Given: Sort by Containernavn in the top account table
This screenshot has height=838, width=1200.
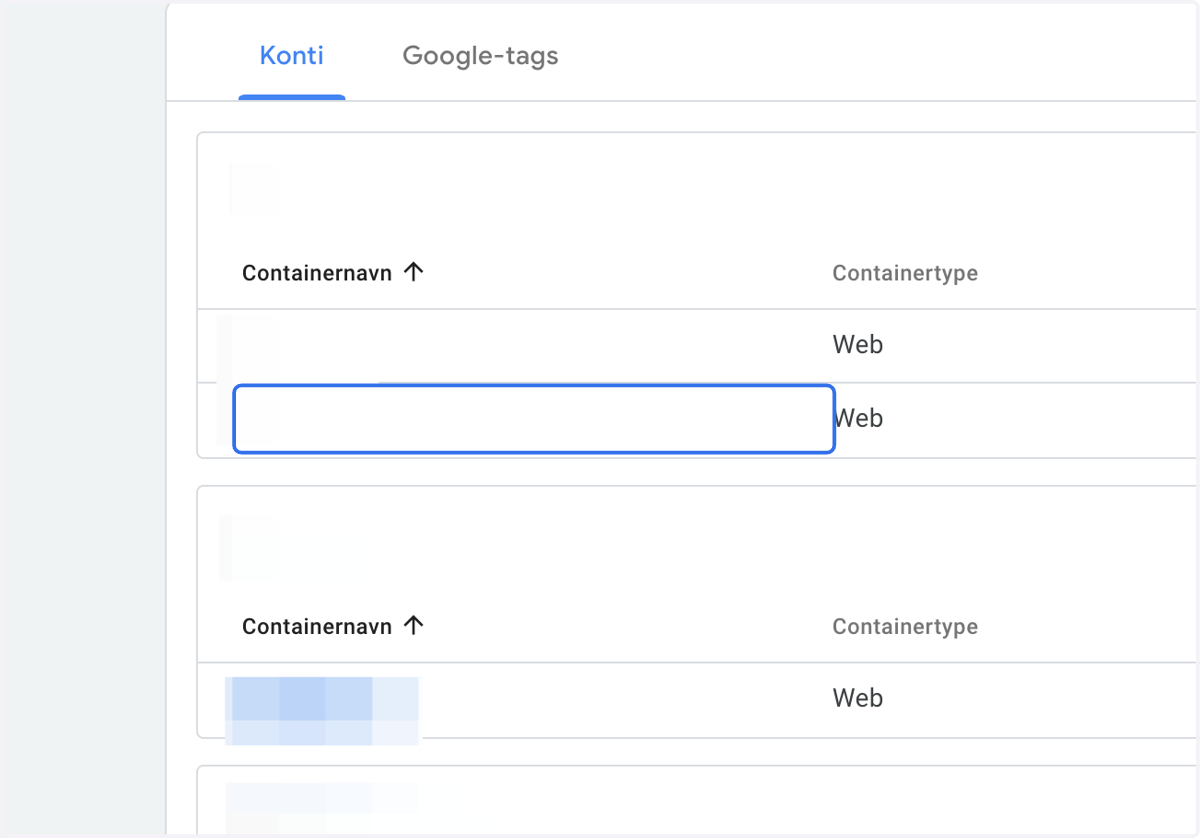Looking at the screenshot, I should pyautogui.click(x=317, y=273).
